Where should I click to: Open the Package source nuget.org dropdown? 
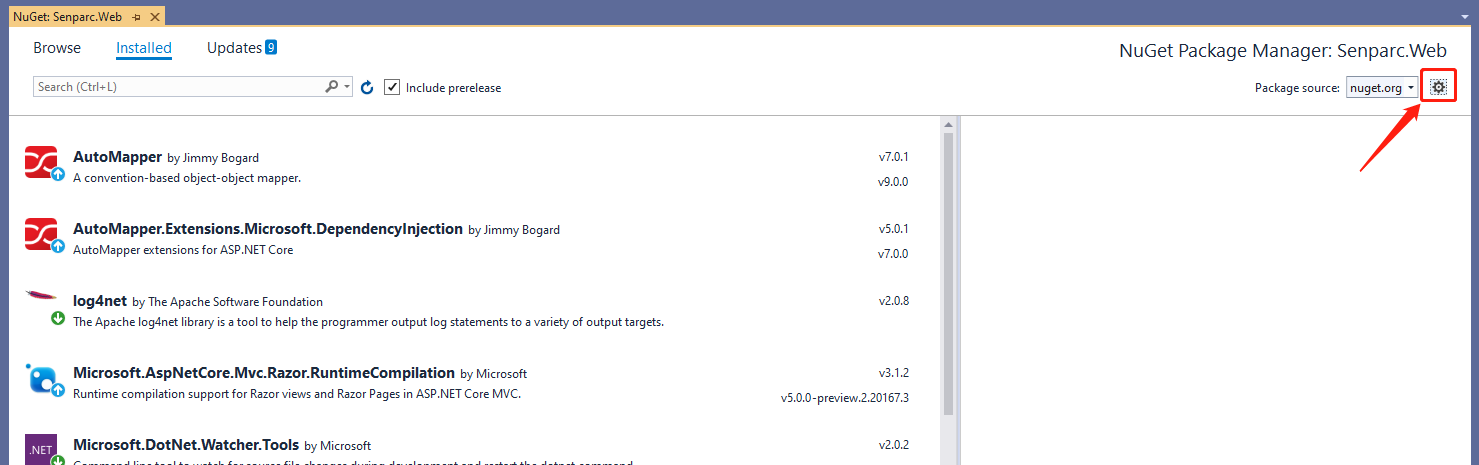tap(1382, 87)
